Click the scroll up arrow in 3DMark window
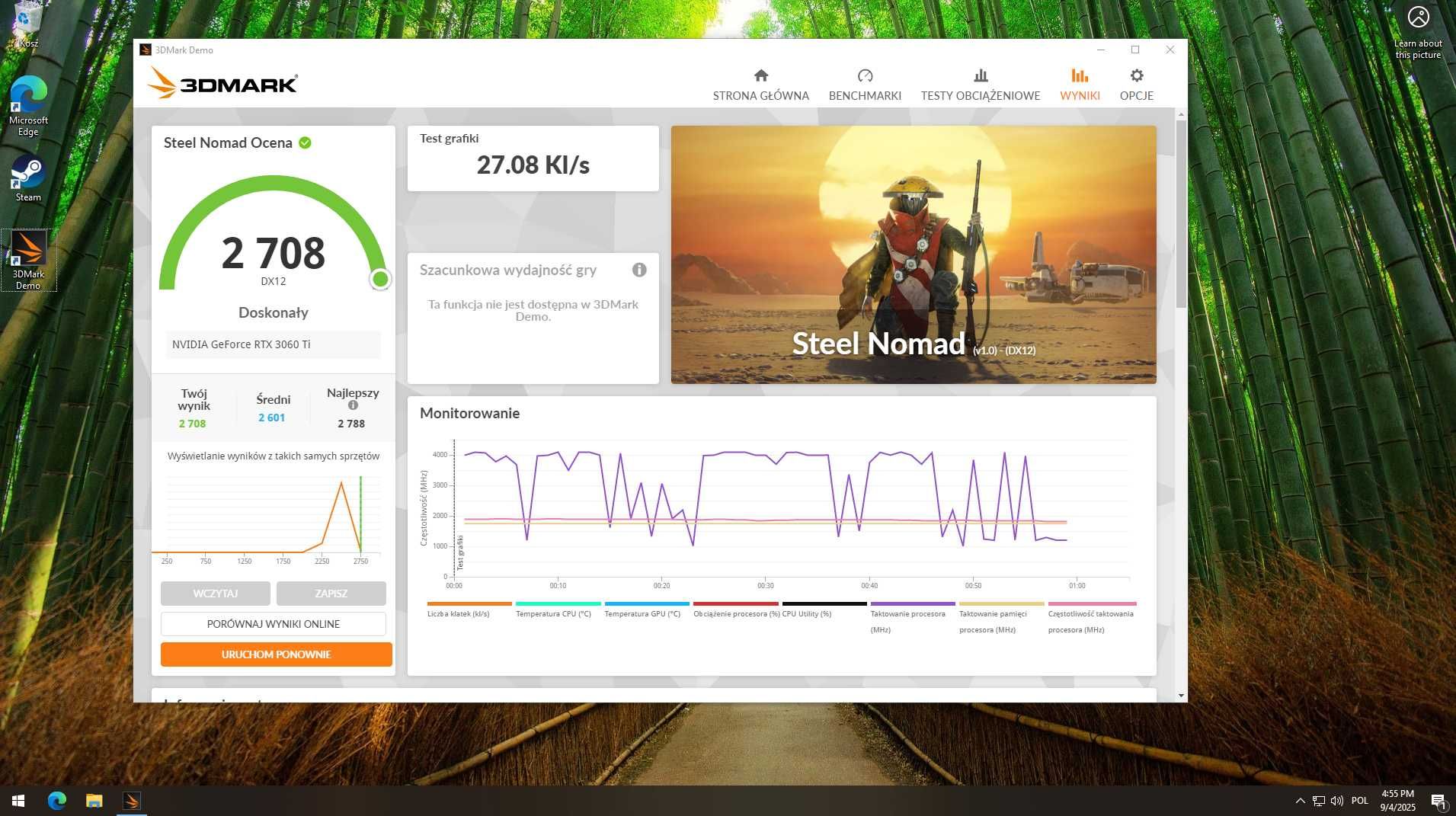Screen dimensions: 1456x816 (1181, 114)
